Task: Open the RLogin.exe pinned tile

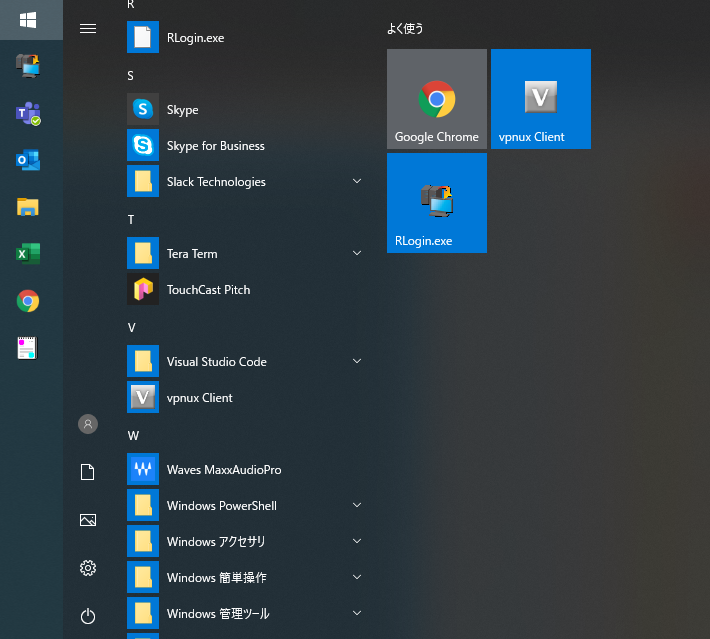Action: coord(437,203)
